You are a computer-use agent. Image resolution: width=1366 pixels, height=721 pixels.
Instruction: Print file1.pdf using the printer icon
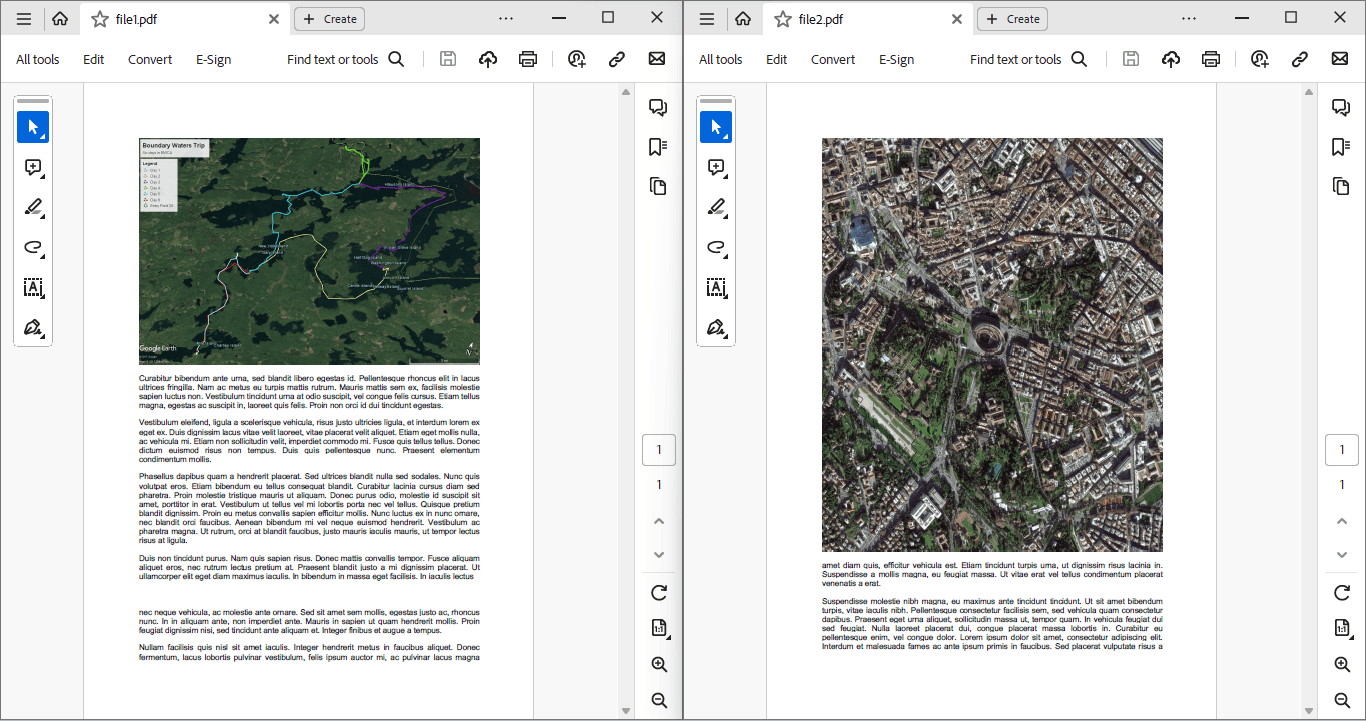click(x=528, y=59)
